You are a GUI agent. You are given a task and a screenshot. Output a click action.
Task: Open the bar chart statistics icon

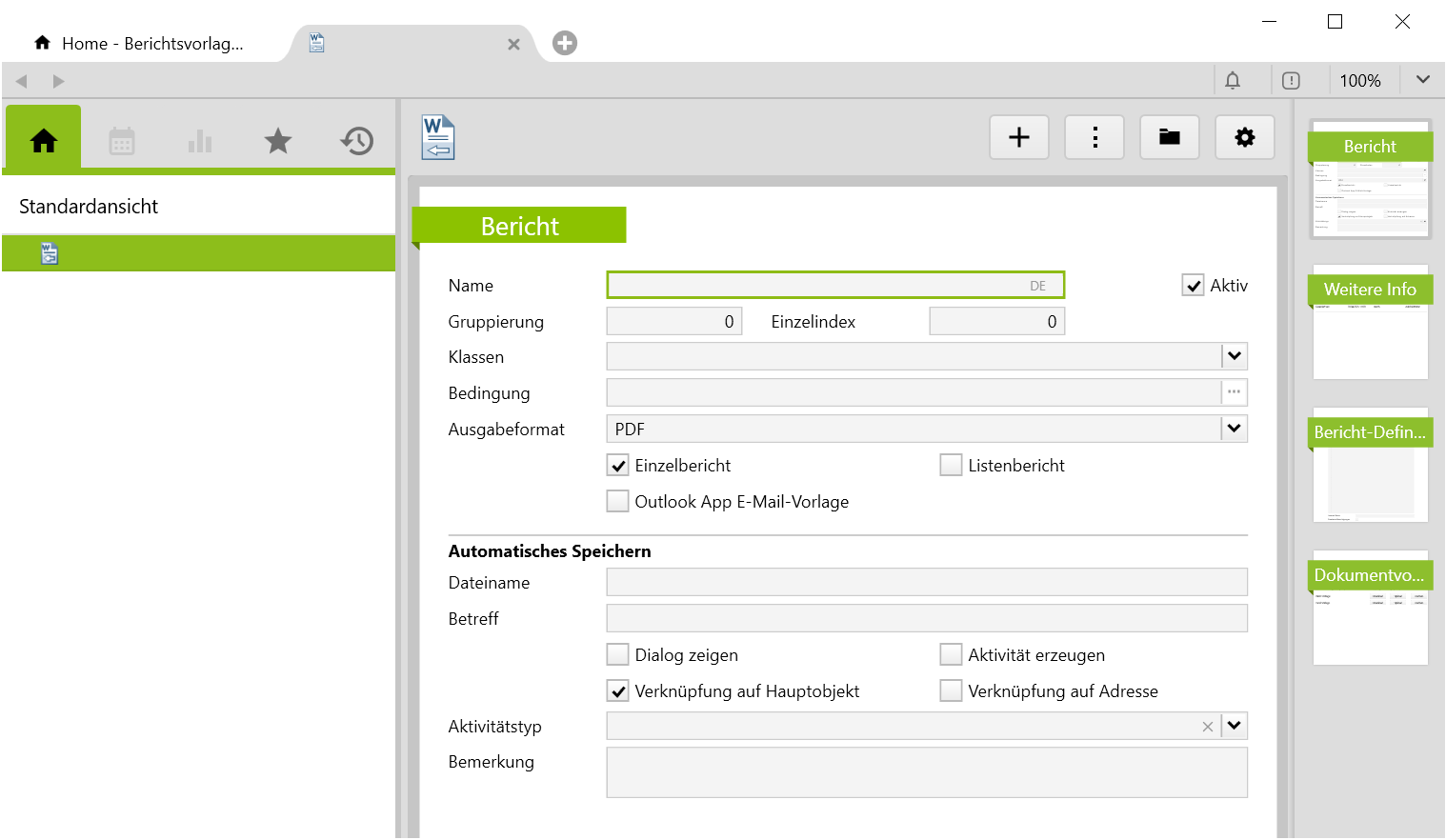click(x=200, y=142)
